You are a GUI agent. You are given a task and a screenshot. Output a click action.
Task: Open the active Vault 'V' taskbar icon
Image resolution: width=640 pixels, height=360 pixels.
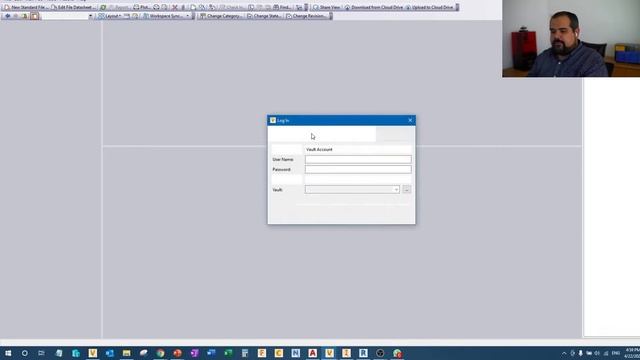pos(329,353)
